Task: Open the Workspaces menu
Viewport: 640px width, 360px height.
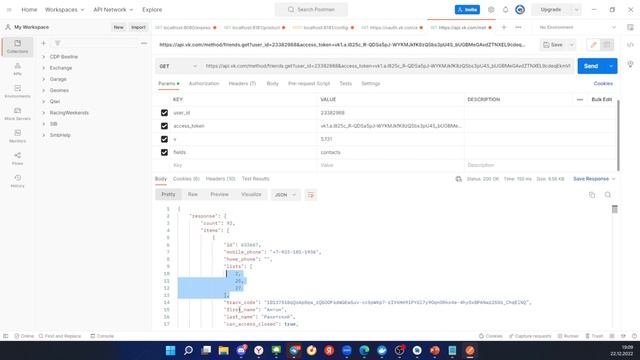Action: coord(64,9)
